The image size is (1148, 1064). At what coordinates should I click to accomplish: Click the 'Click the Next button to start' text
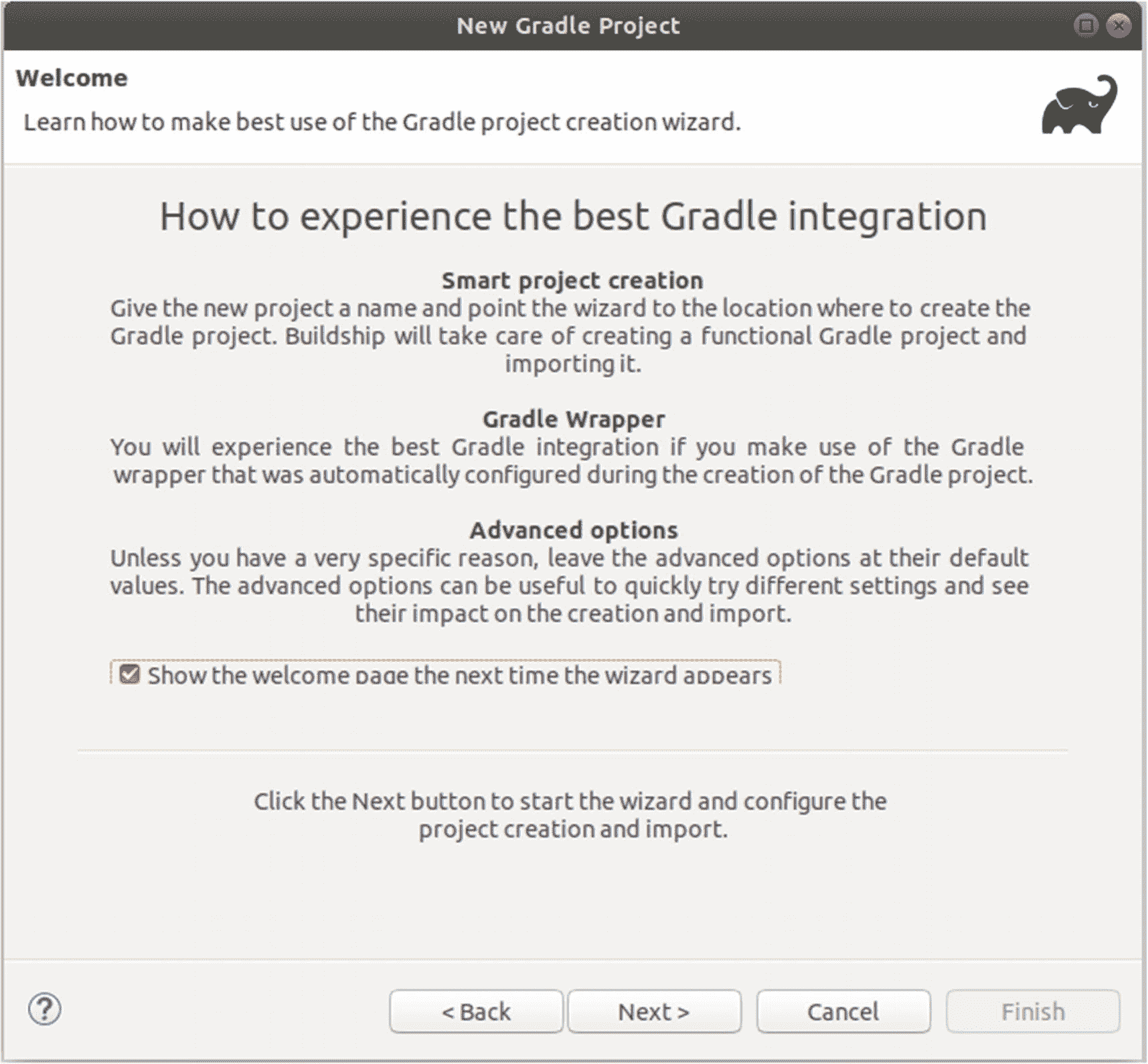tap(570, 815)
